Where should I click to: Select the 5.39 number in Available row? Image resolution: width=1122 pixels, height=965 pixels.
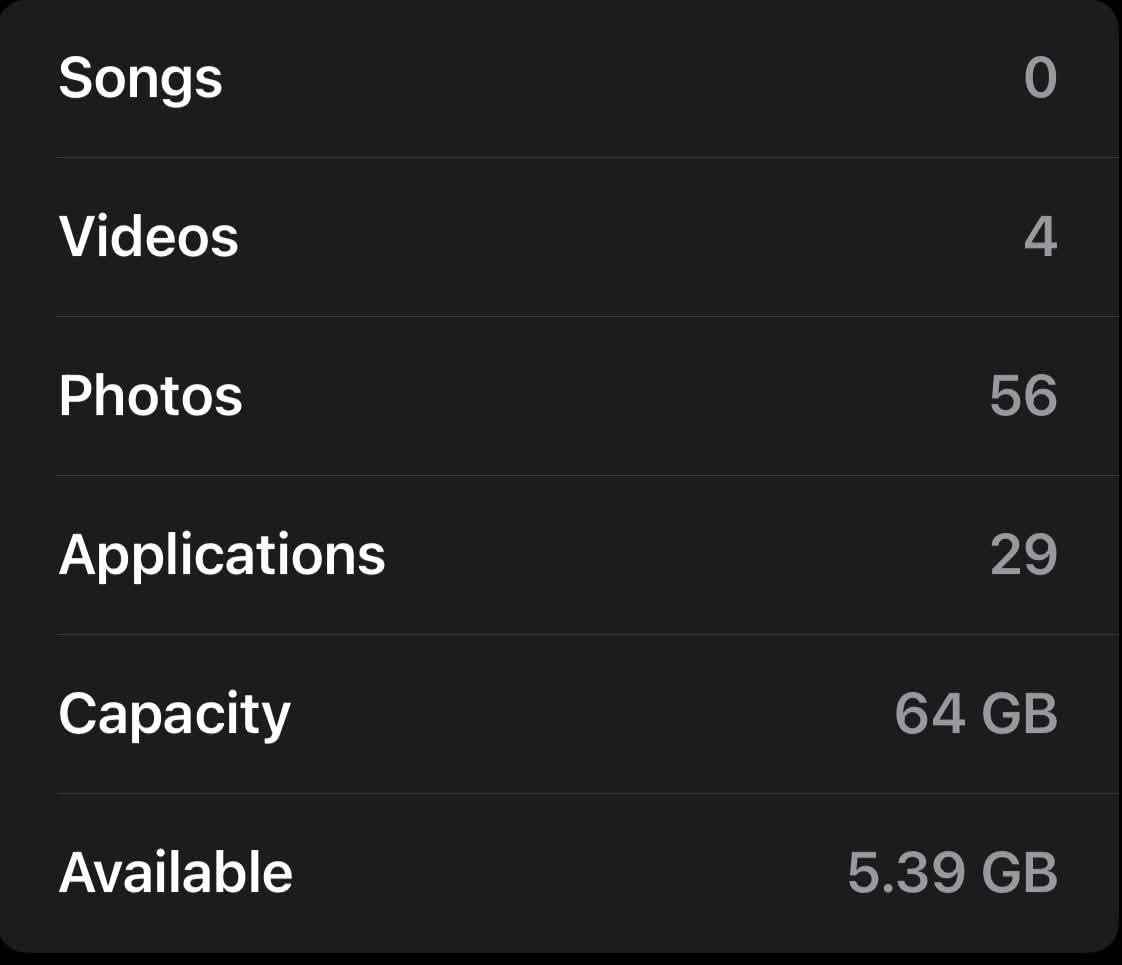pos(906,873)
